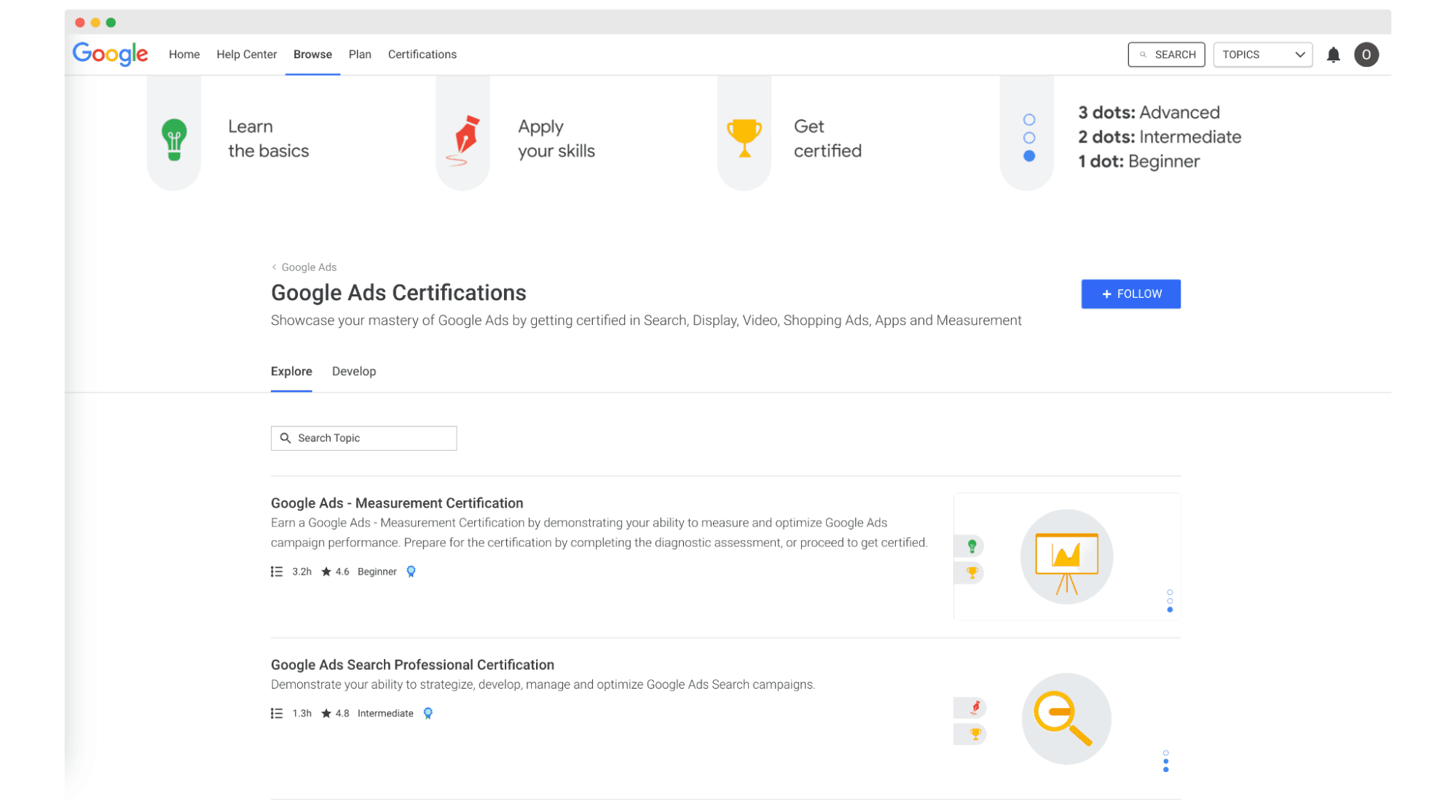Screen dimensions: 1456x812
Task: Go to the Home menu item
Action: pyautogui.click(x=184, y=55)
